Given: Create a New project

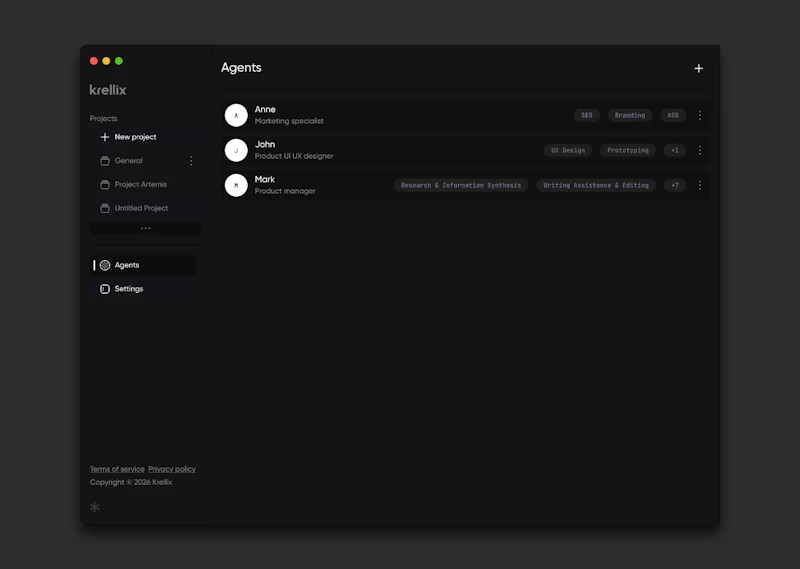Looking at the screenshot, I should click(x=143, y=137).
